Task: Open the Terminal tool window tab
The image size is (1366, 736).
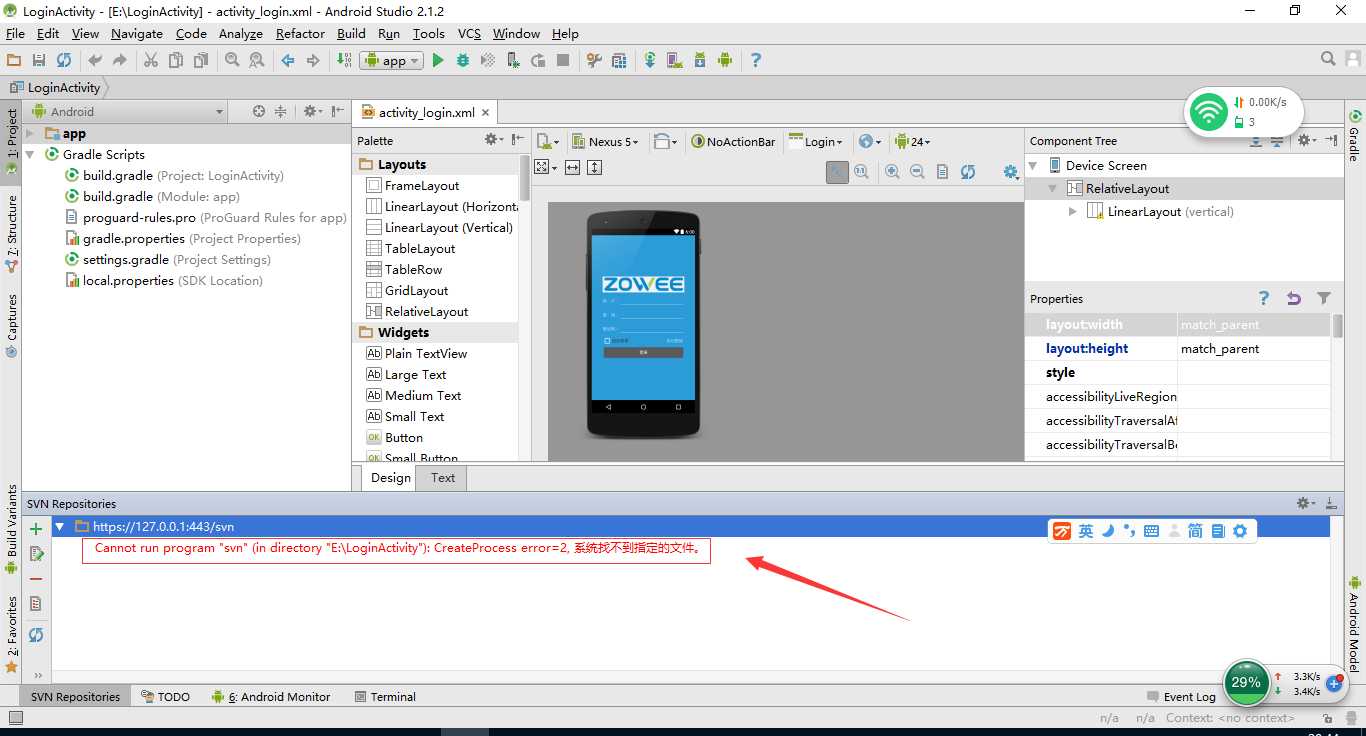Action: click(x=385, y=696)
